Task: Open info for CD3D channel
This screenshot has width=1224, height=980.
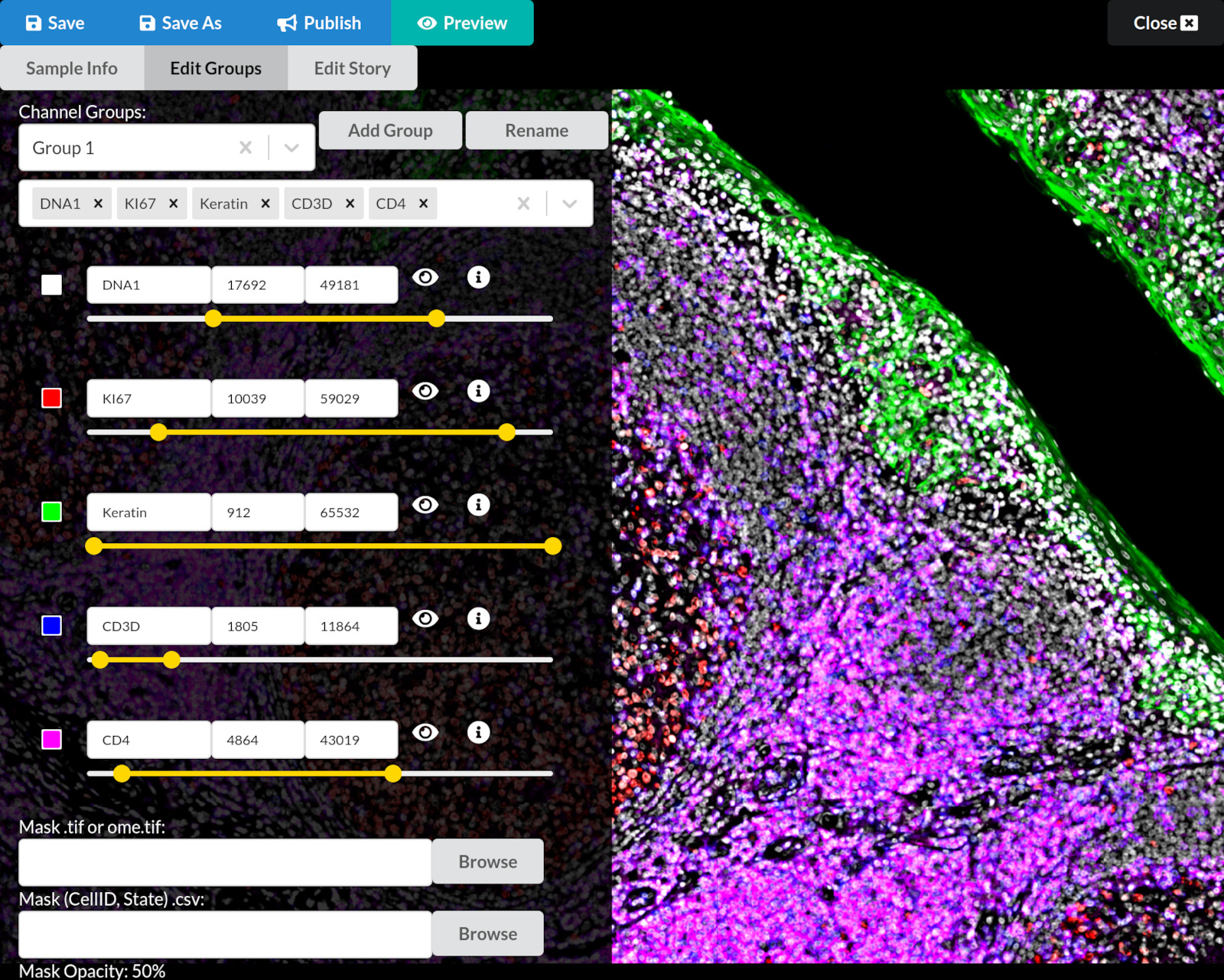Action: pyautogui.click(x=478, y=618)
